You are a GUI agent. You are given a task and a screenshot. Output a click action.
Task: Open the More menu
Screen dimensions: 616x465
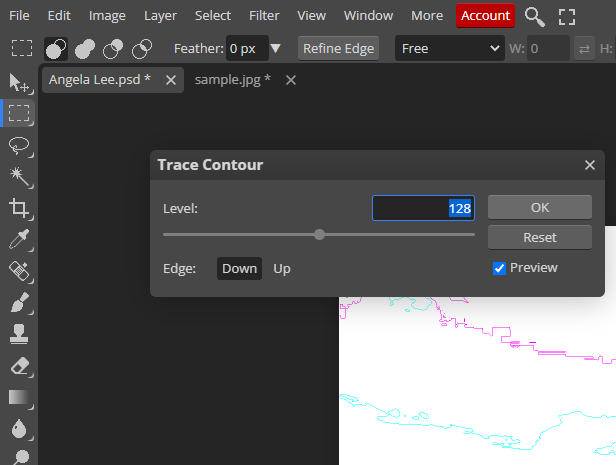(x=426, y=16)
